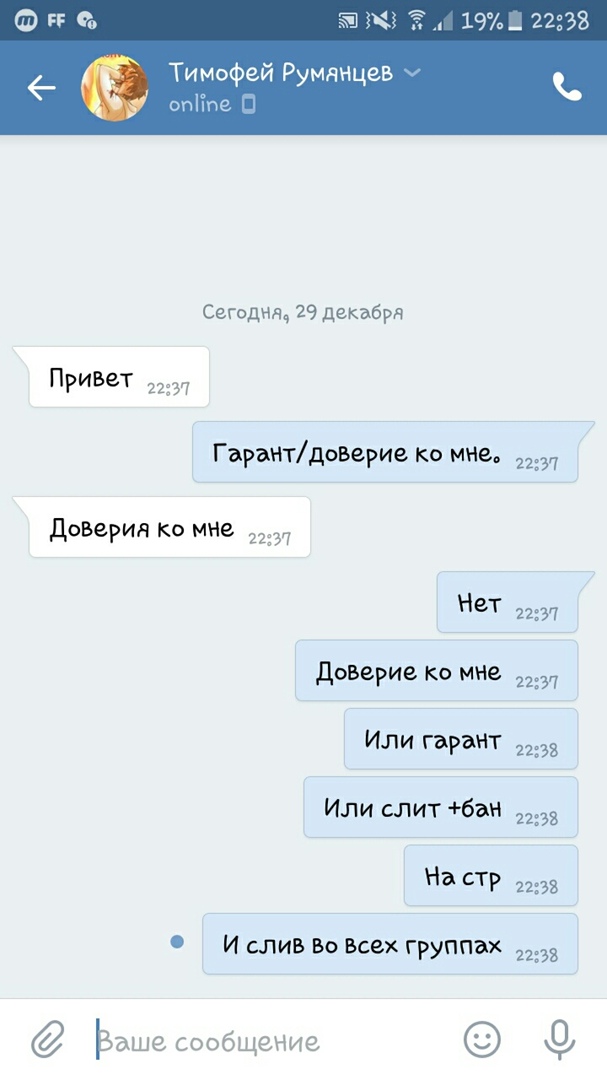This screenshot has width=607, height=1080.
Task: Tap the back arrow to leave chat
Action: [x=41, y=88]
